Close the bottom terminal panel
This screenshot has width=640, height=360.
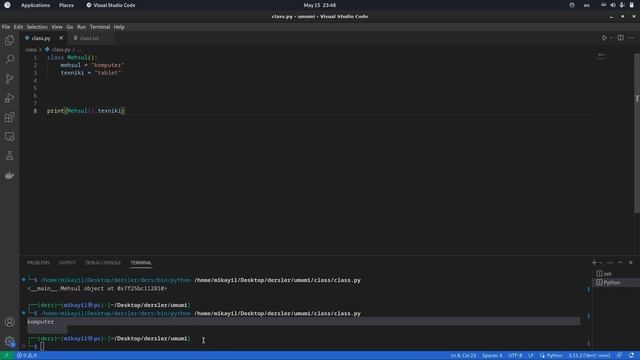[x=631, y=263]
